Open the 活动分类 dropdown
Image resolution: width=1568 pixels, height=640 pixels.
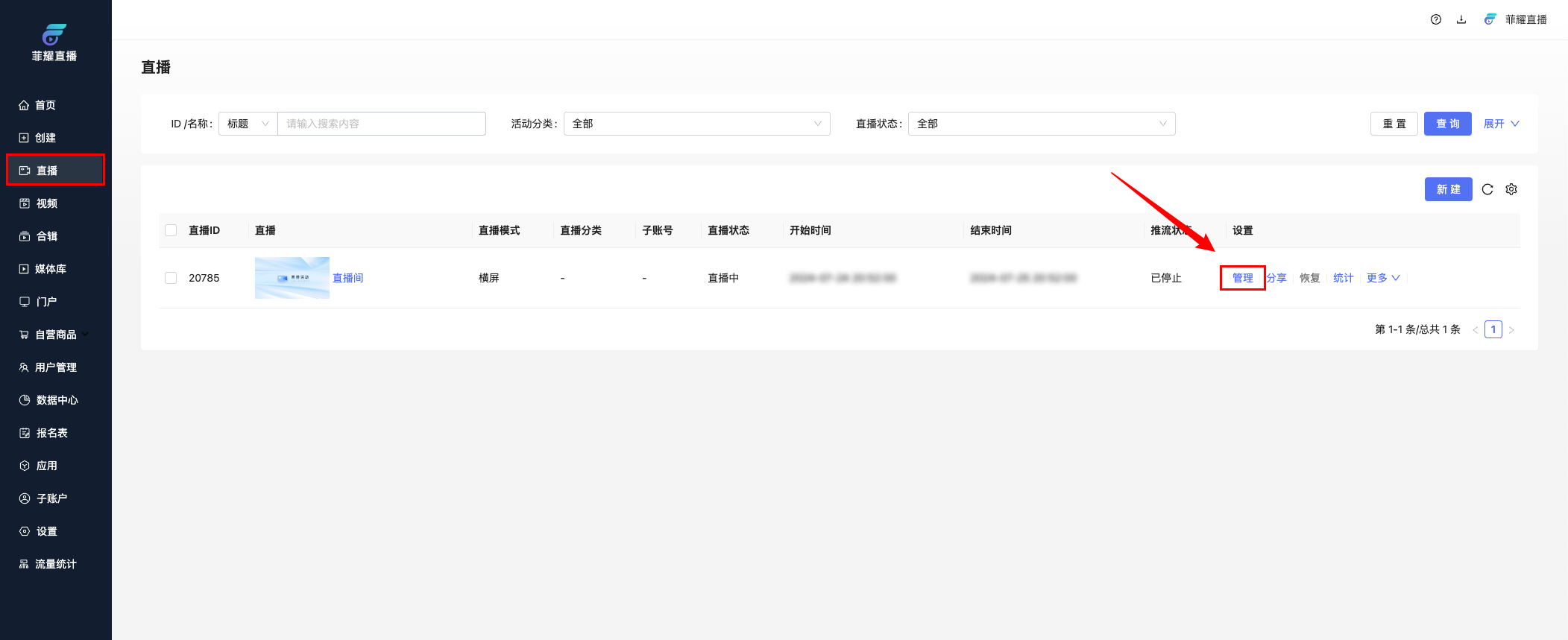[696, 124]
